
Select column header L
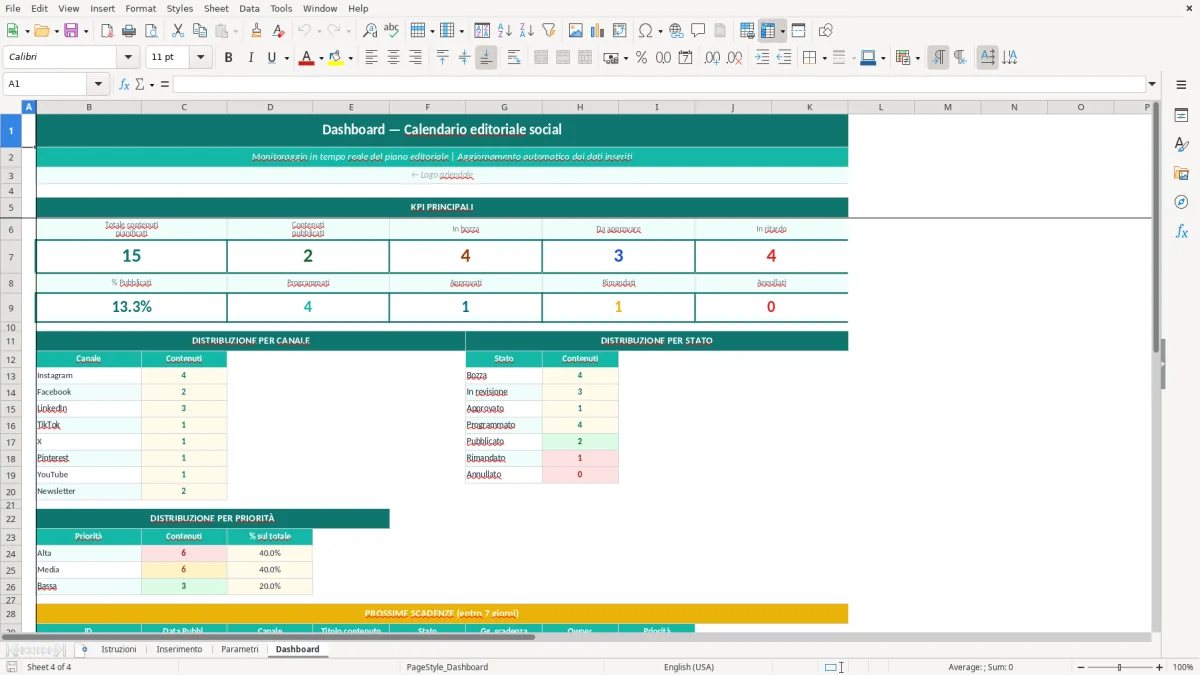point(881,107)
